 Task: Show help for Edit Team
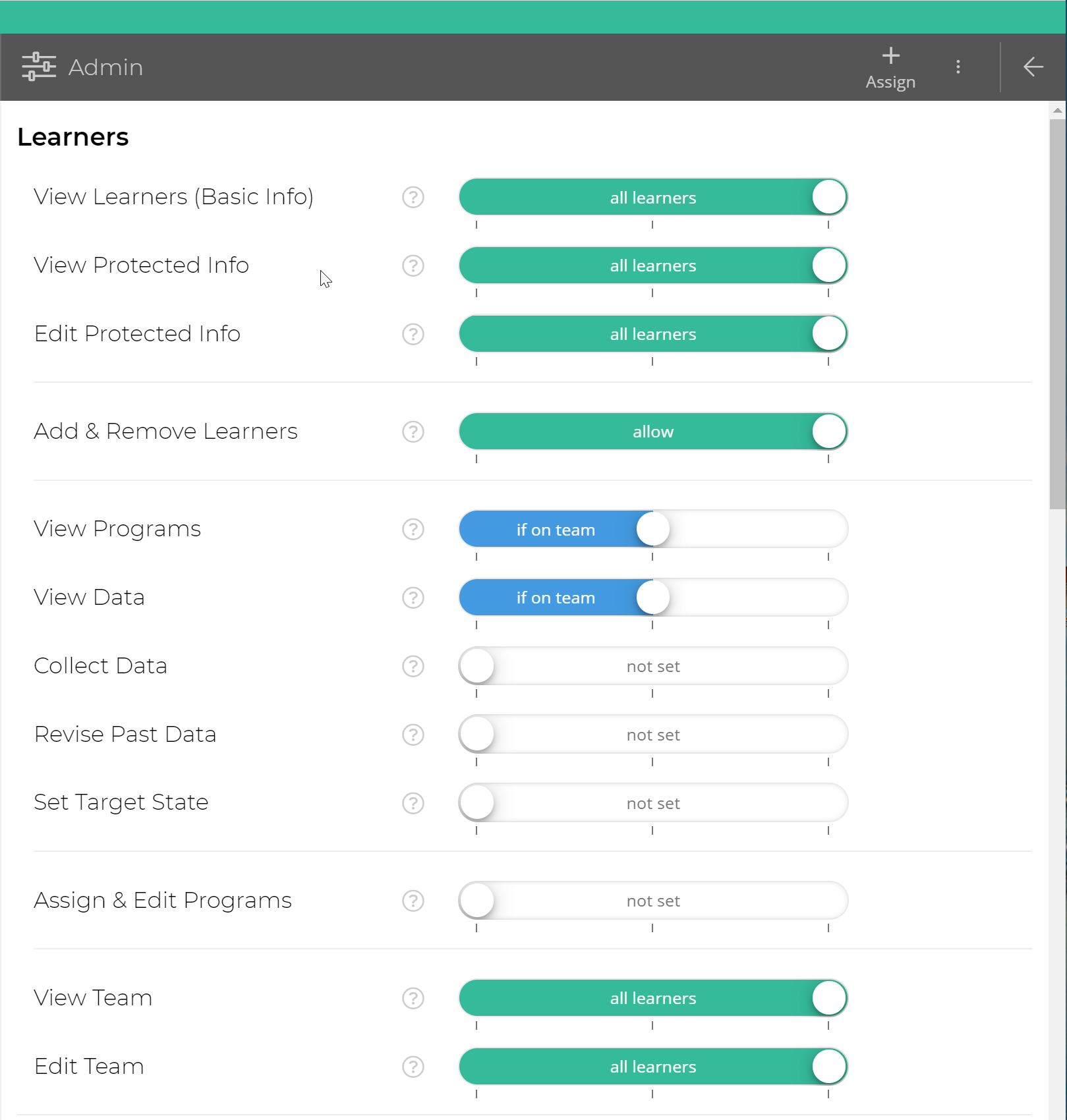(x=413, y=1067)
